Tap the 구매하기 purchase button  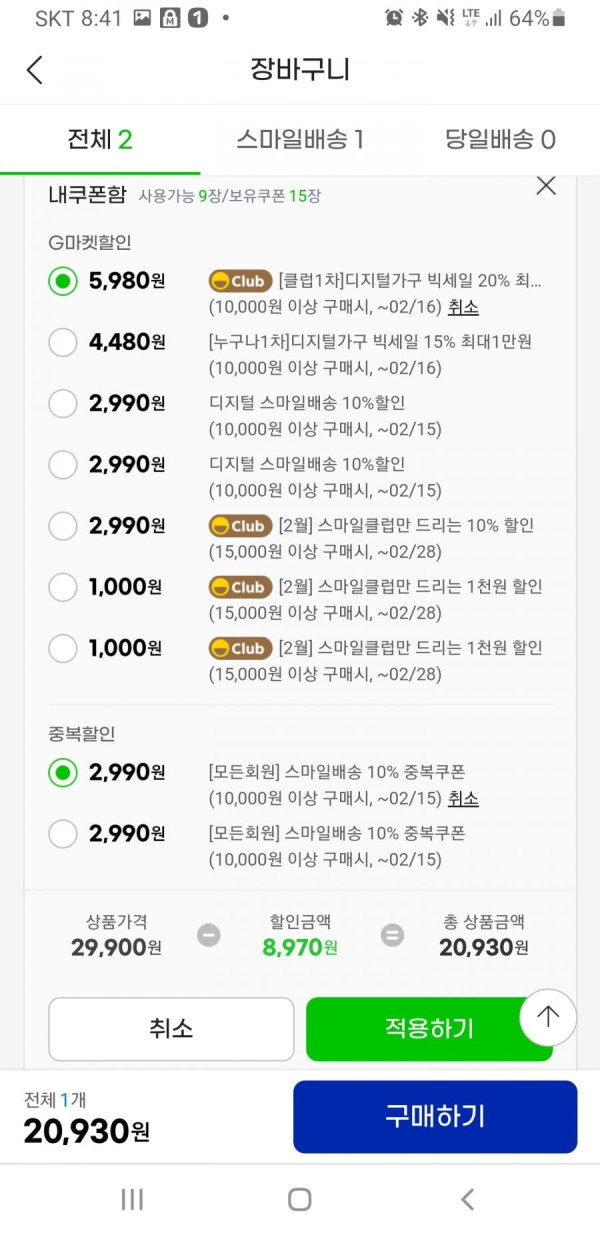pyautogui.click(x=435, y=1117)
